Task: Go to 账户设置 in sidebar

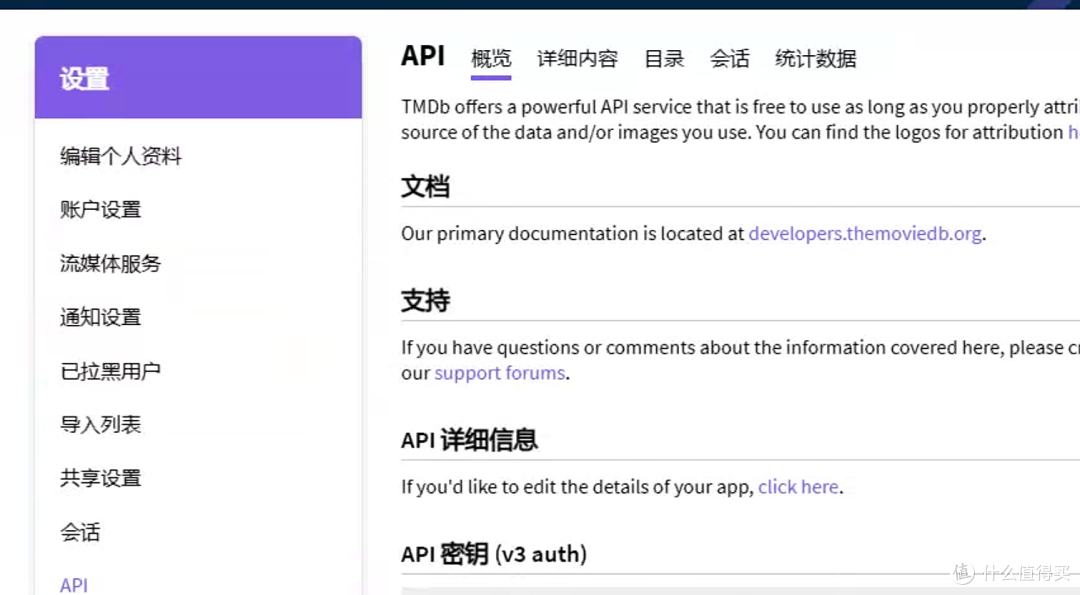Action: pos(101,209)
